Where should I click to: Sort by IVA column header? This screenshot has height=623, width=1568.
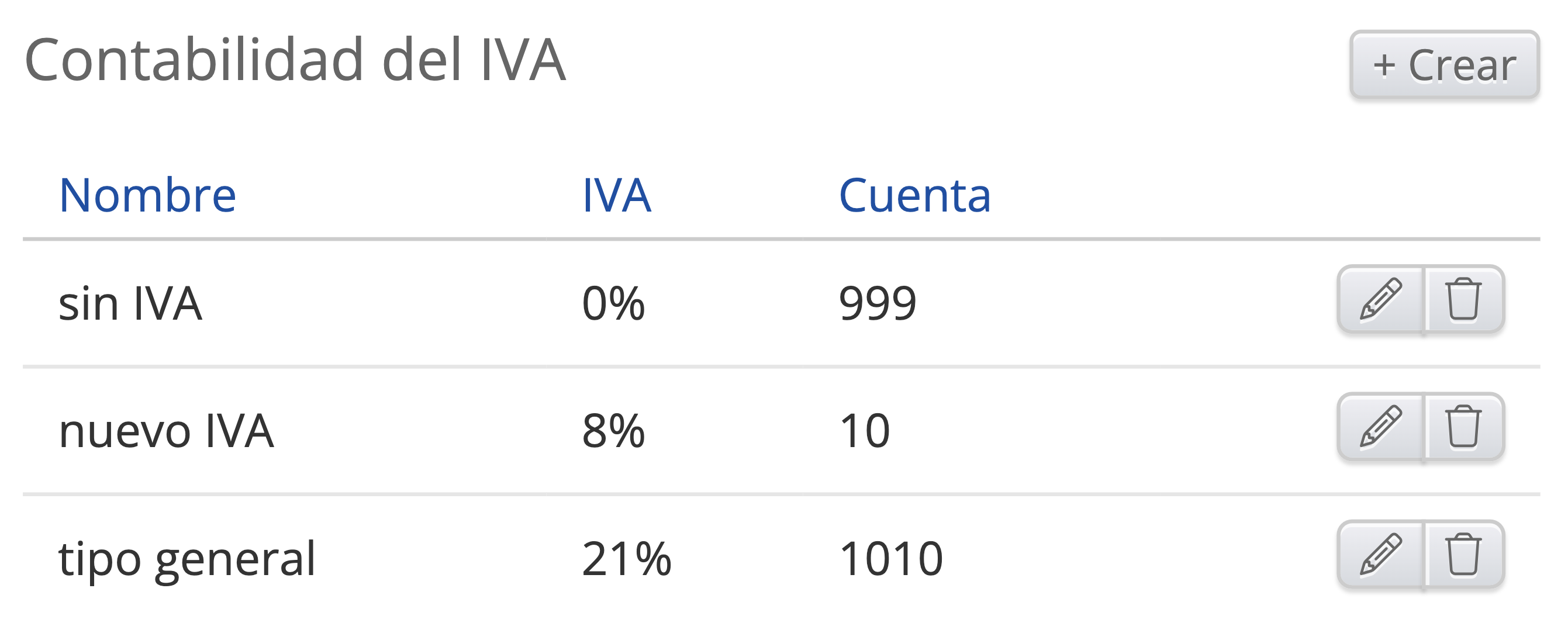616,195
